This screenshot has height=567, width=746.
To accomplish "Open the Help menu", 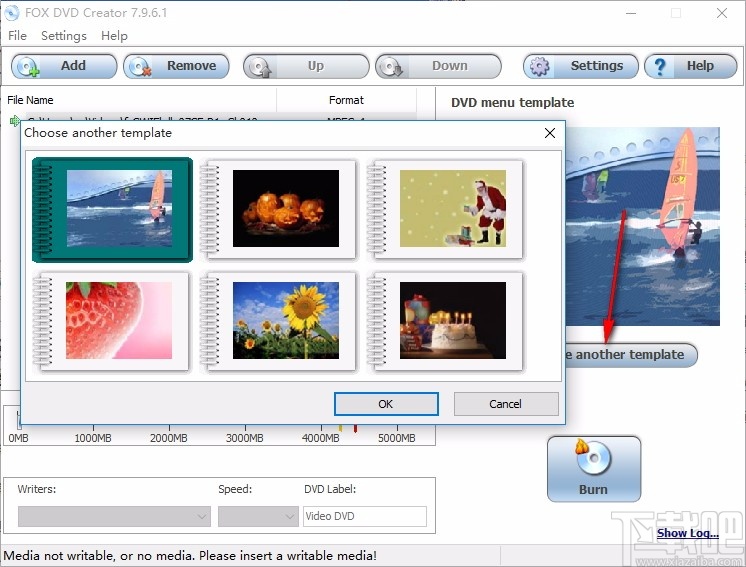I will pyautogui.click(x=114, y=36).
